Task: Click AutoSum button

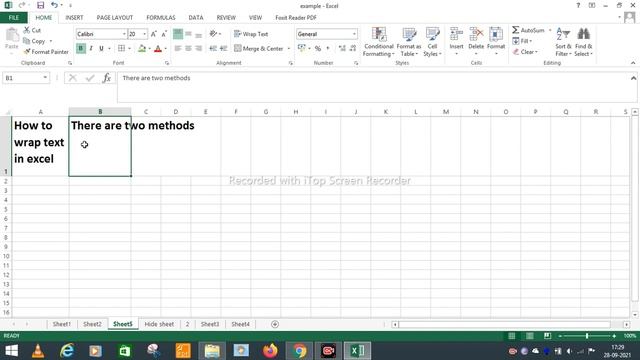Action: (529, 30)
